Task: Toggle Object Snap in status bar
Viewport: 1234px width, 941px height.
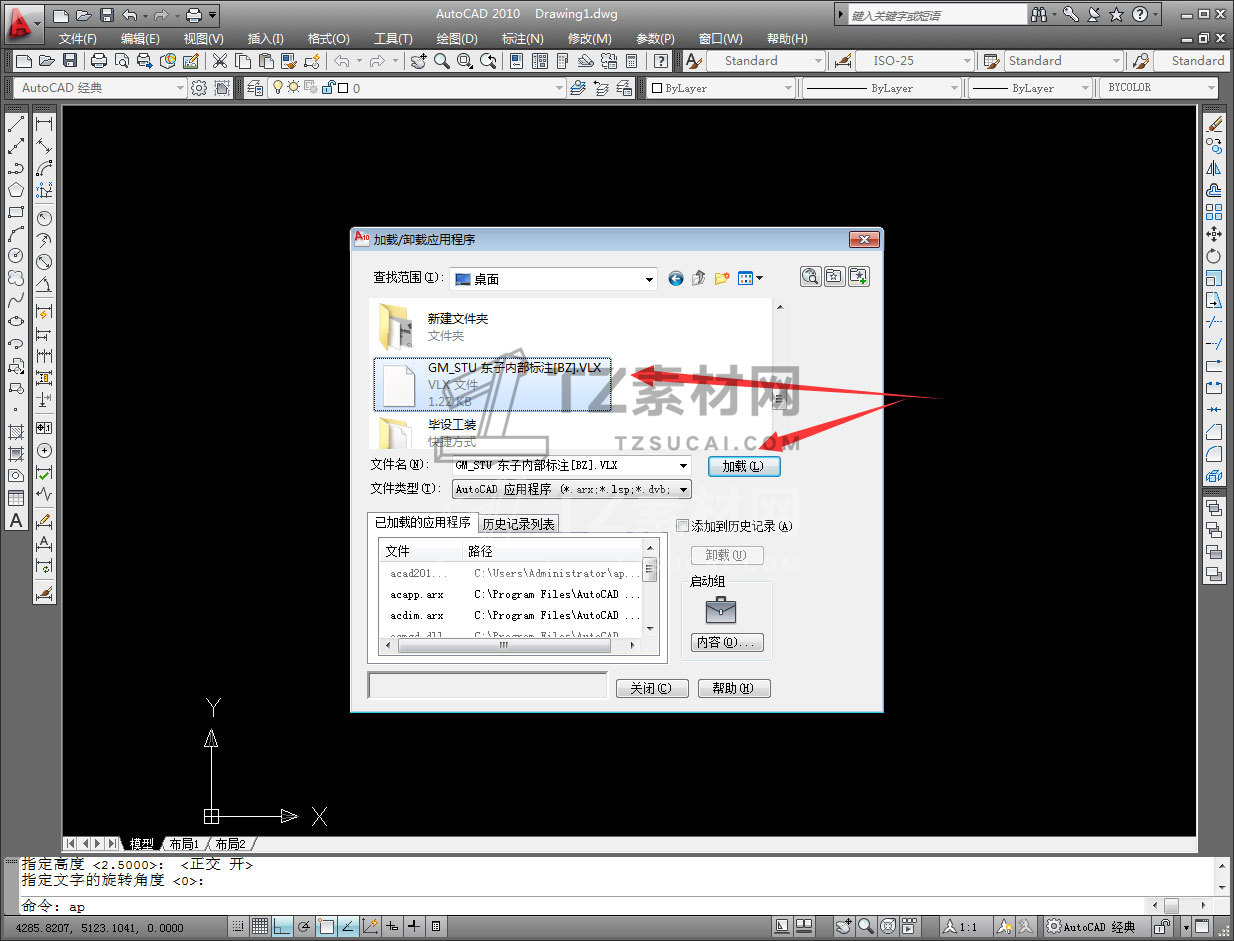Action: [326, 927]
